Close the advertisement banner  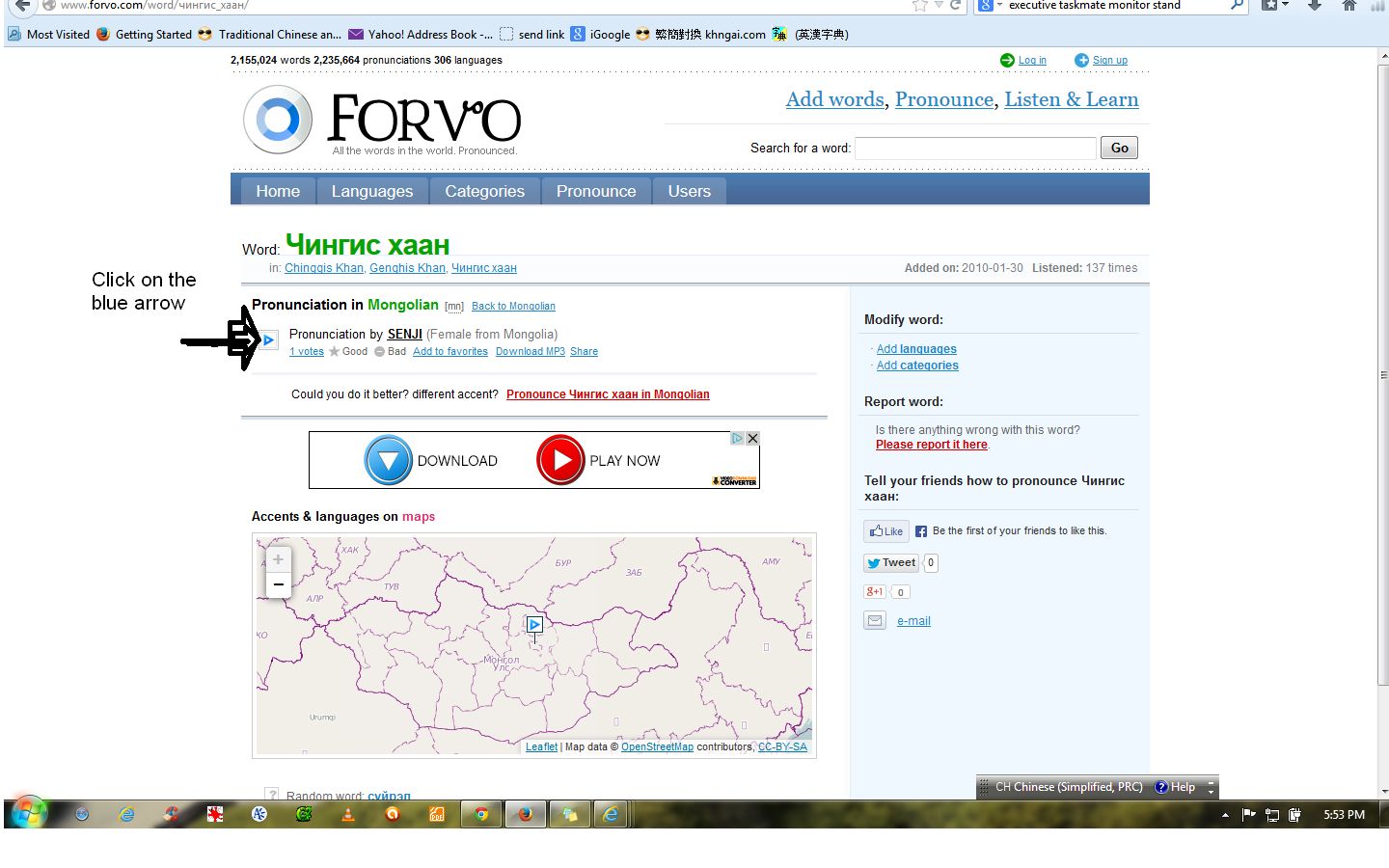[752, 438]
